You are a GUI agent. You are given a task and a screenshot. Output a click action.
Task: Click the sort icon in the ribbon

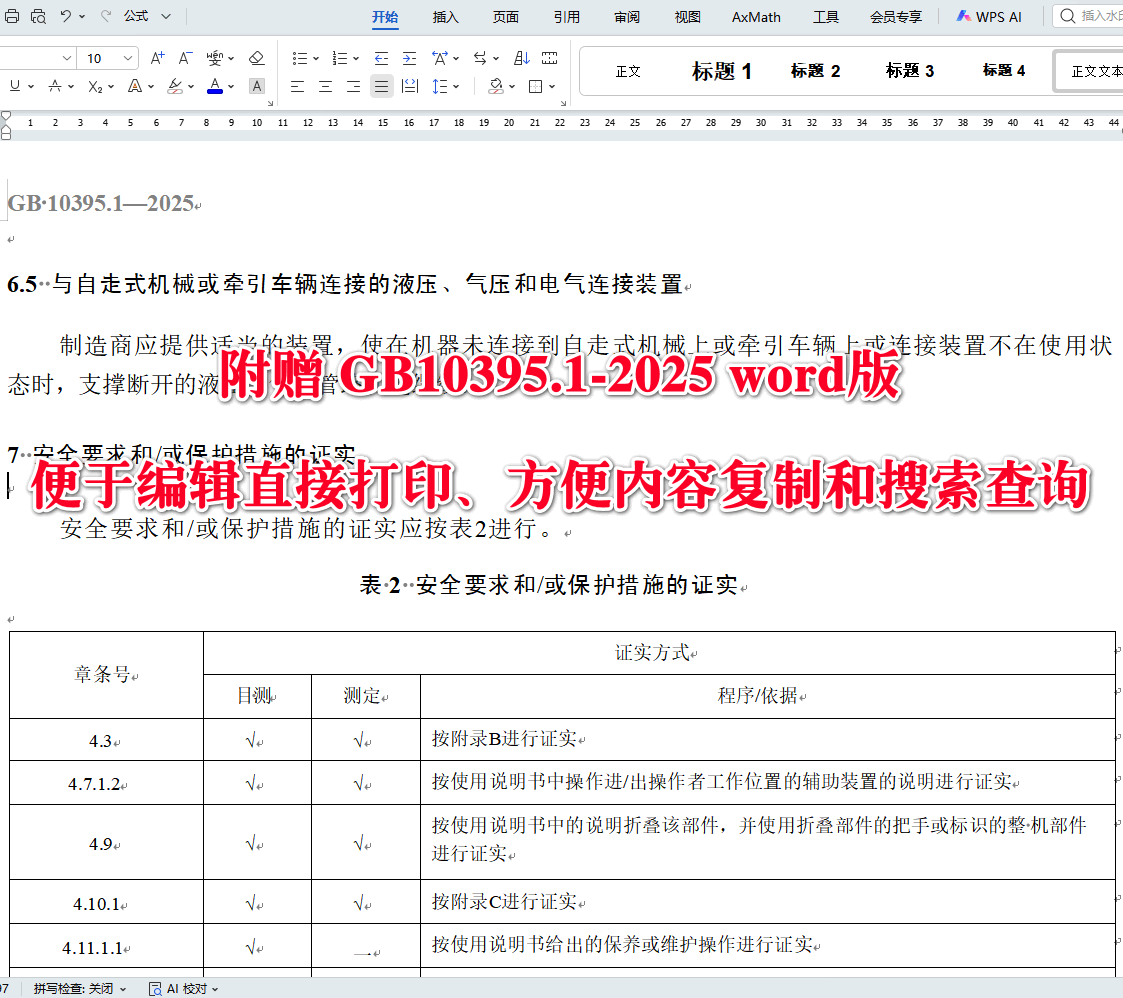pos(520,57)
